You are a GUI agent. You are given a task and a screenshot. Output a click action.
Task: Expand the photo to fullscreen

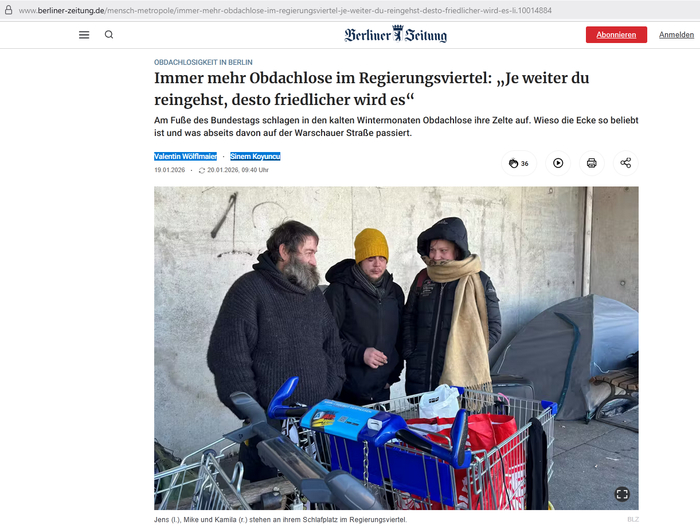pos(622,494)
